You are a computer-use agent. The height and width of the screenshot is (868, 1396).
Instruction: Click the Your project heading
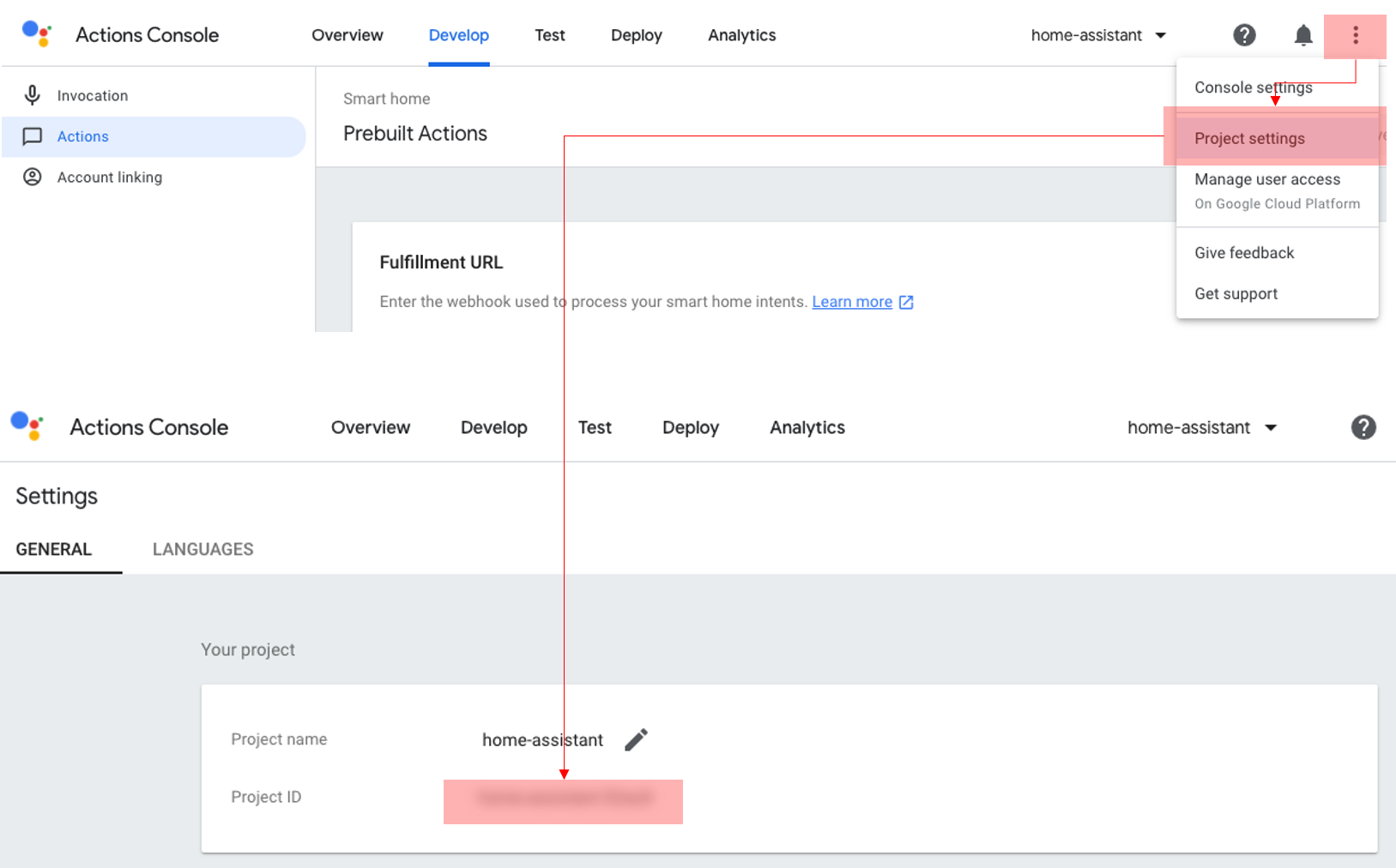[248, 649]
